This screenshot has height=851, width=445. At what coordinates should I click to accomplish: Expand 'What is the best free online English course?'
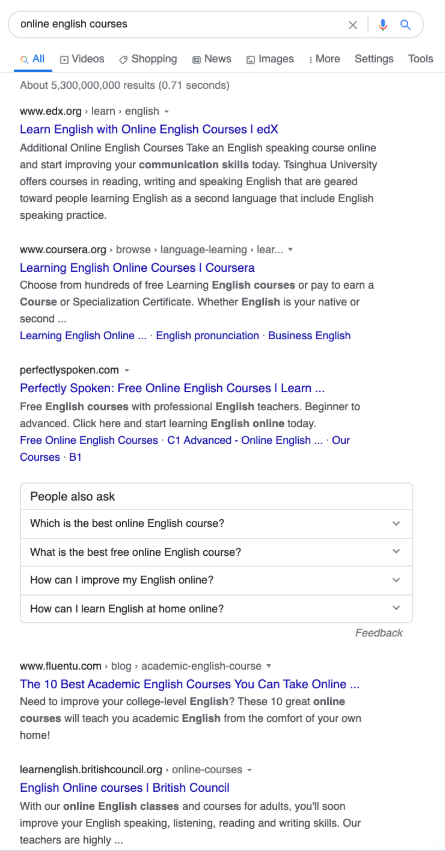click(x=216, y=552)
